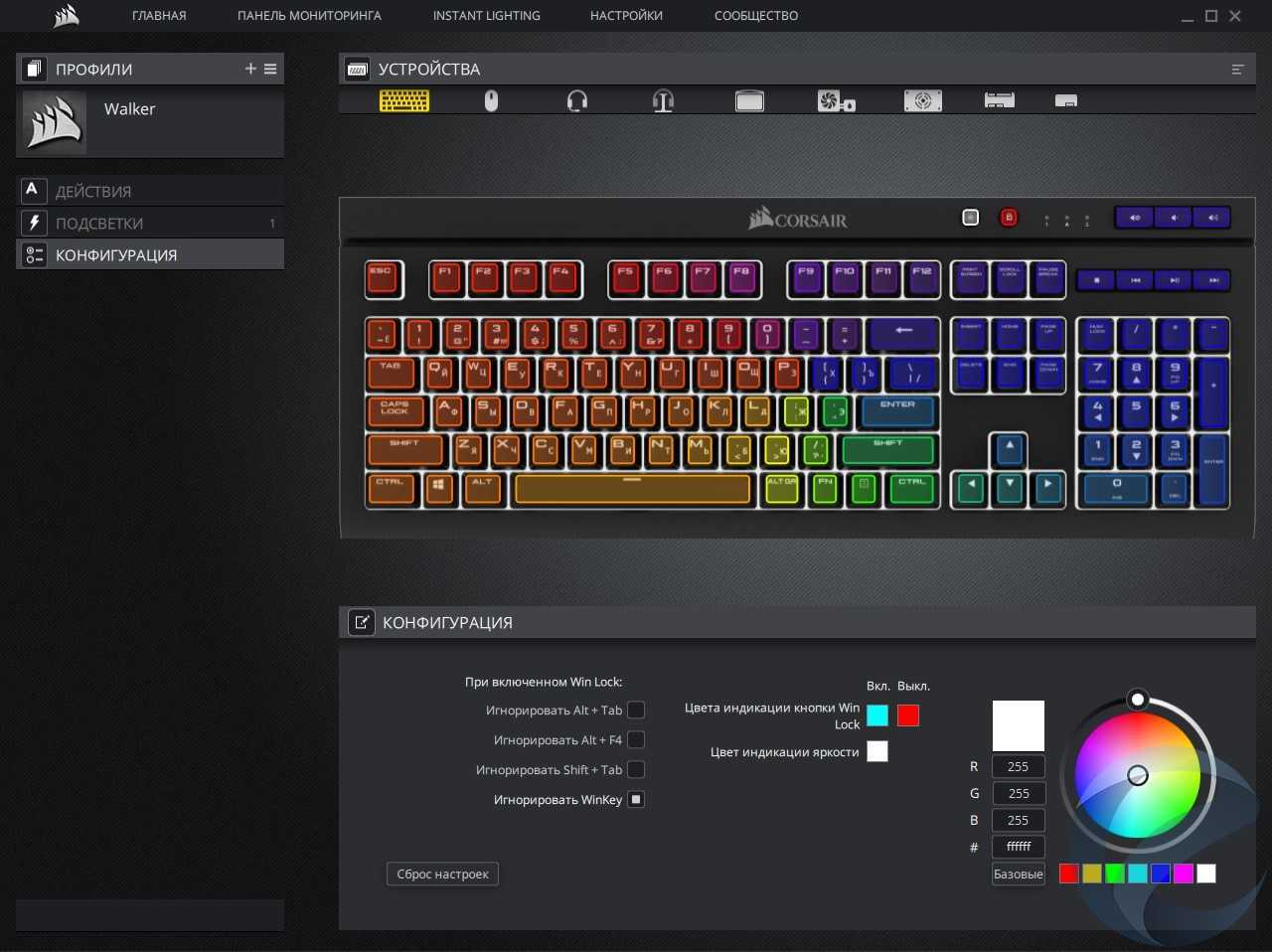Click the Сброс настроек button
The height and width of the screenshot is (952, 1272).
pyautogui.click(x=442, y=874)
